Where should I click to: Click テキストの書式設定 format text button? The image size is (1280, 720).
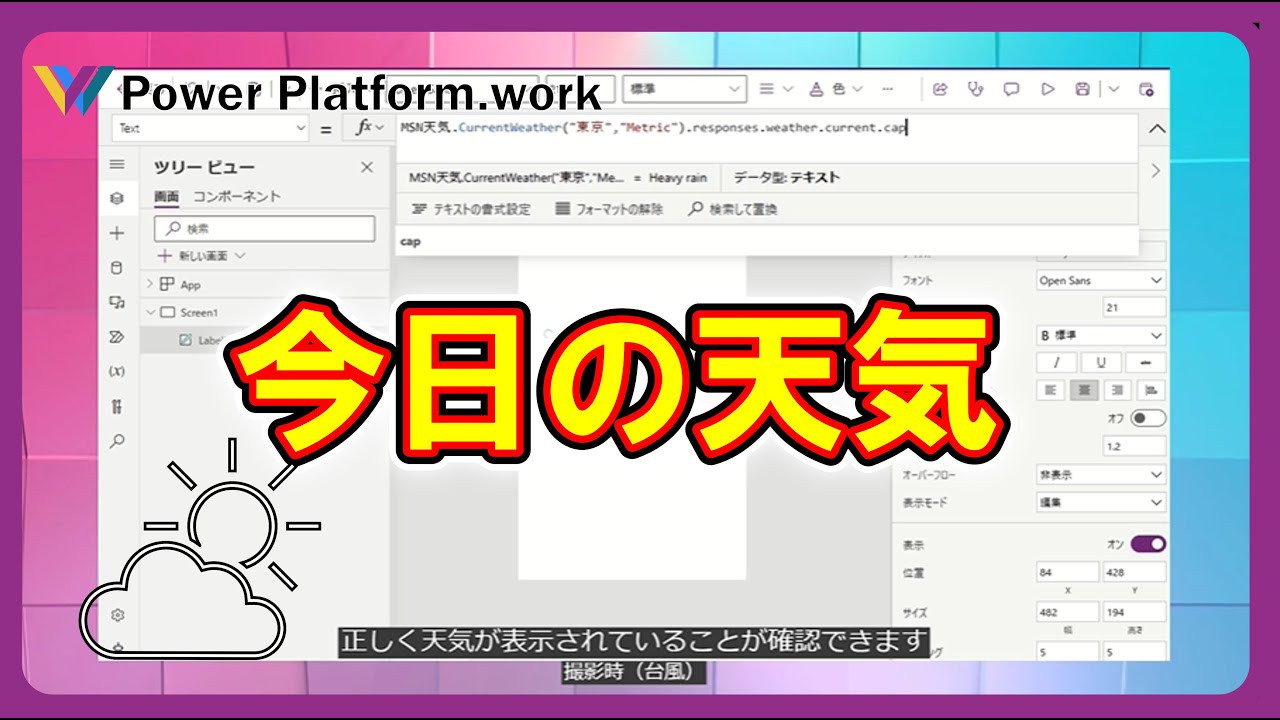[471, 209]
